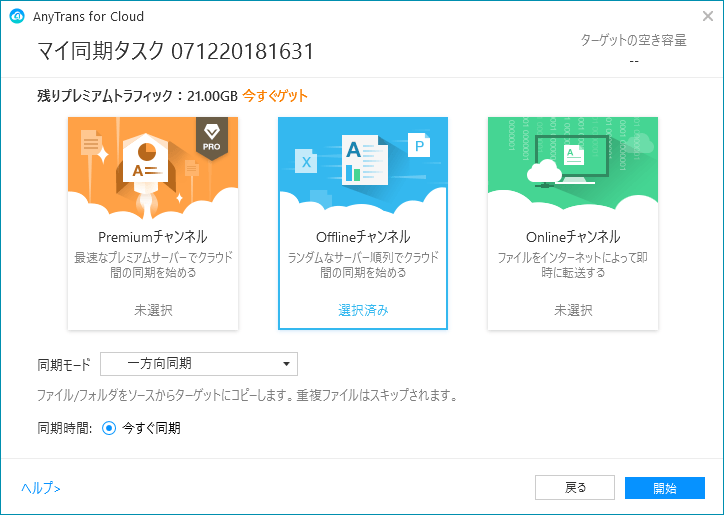
Task: Click the Premium channel description text
Action: coord(153,265)
